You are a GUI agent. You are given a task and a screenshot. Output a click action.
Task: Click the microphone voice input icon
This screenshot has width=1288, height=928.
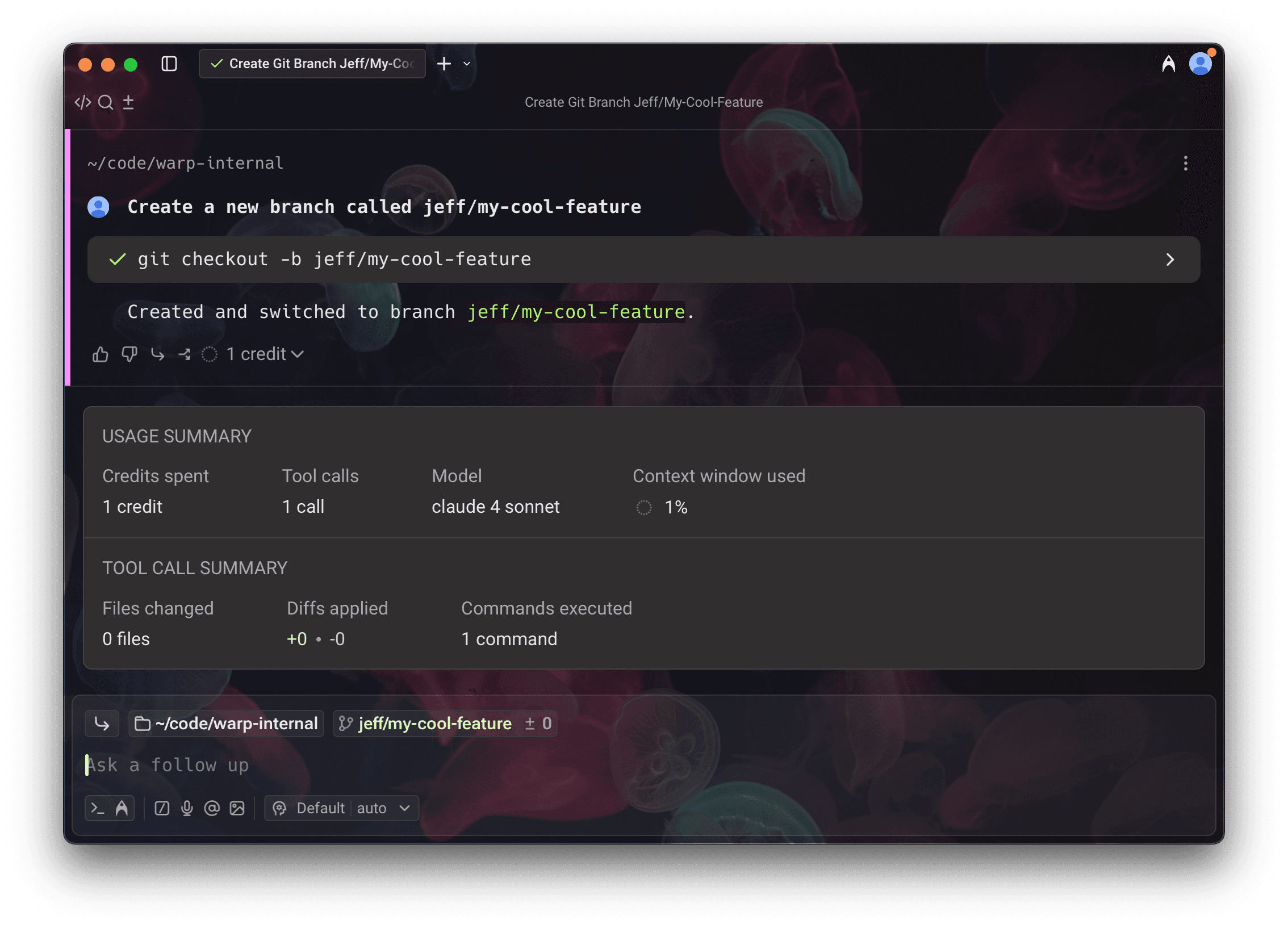coord(187,808)
